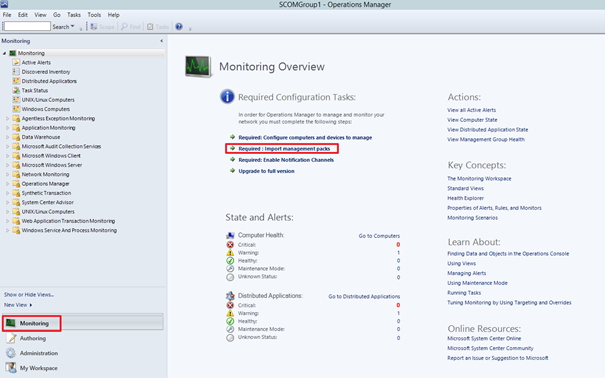Click the Operations Manager folder icon
This screenshot has width=605, height=378.
click(16, 183)
